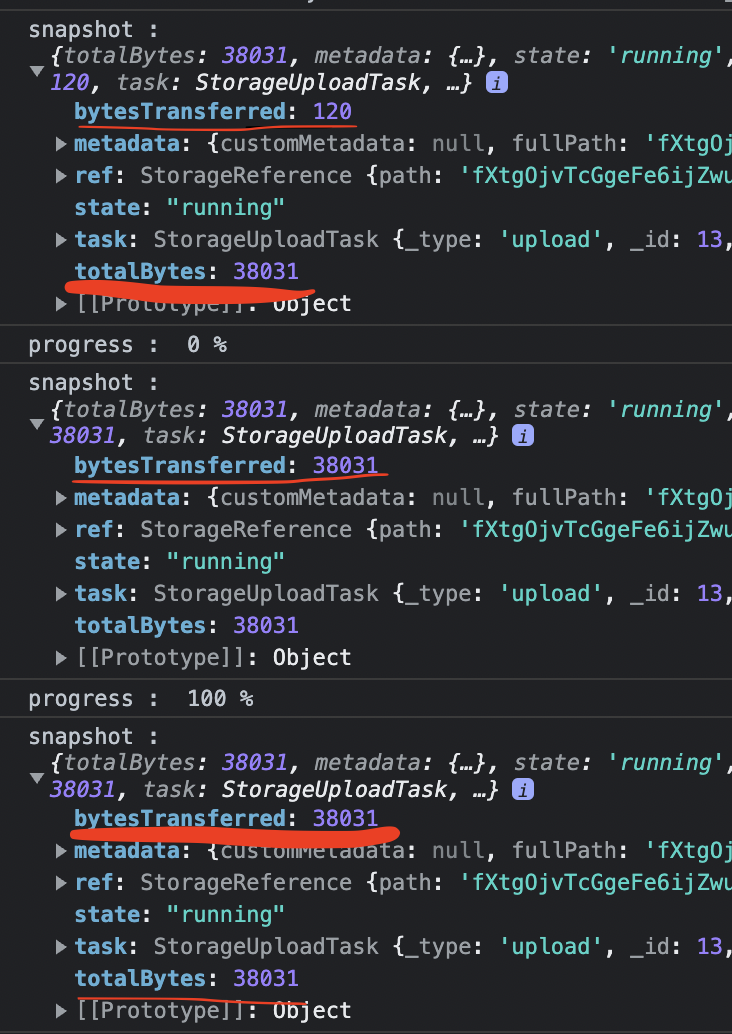This screenshot has width=732, height=1034.
Task: Expand [[Prototype]] in the 120-byte snapshot
Action: click(x=61, y=303)
